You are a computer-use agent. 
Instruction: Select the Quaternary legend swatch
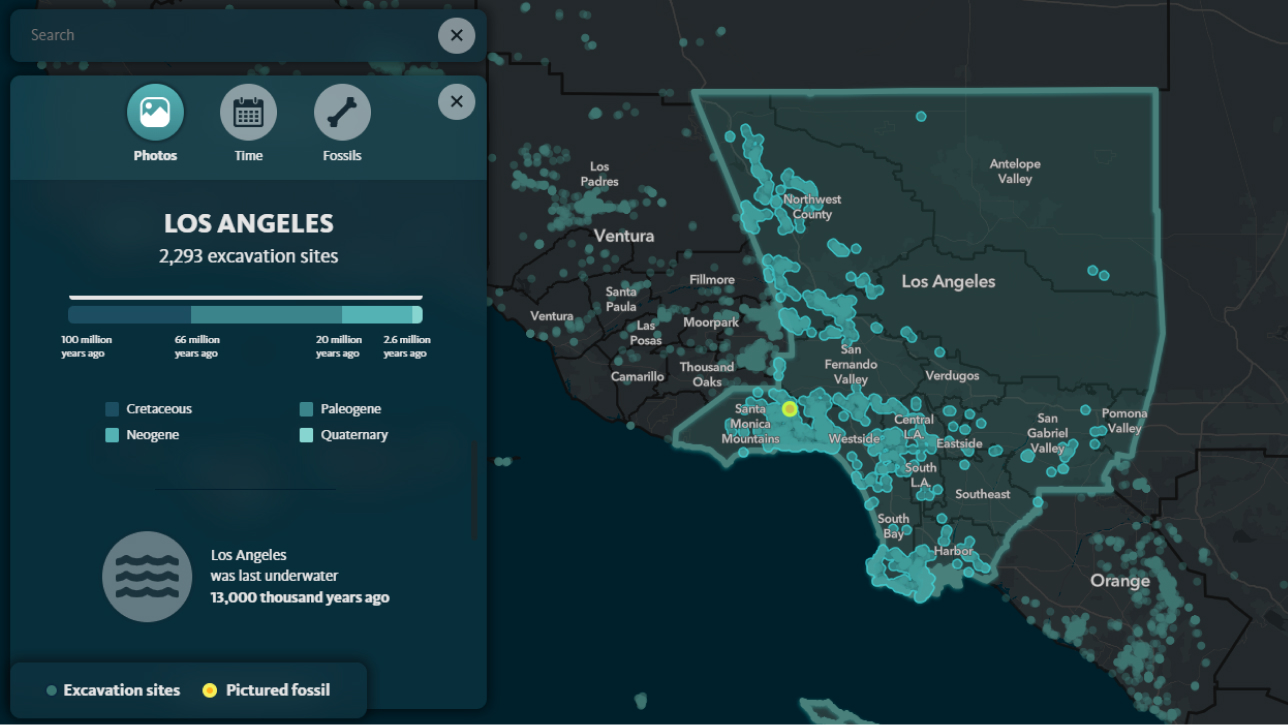click(x=306, y=435)
